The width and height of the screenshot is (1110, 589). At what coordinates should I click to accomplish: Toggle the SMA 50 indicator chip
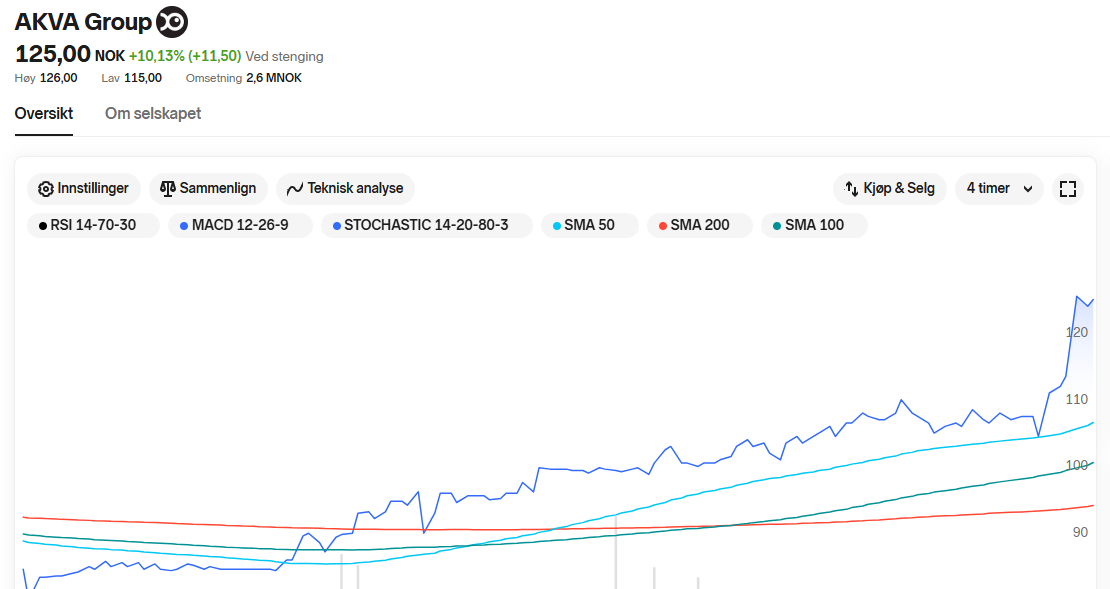tap(589, 225)
